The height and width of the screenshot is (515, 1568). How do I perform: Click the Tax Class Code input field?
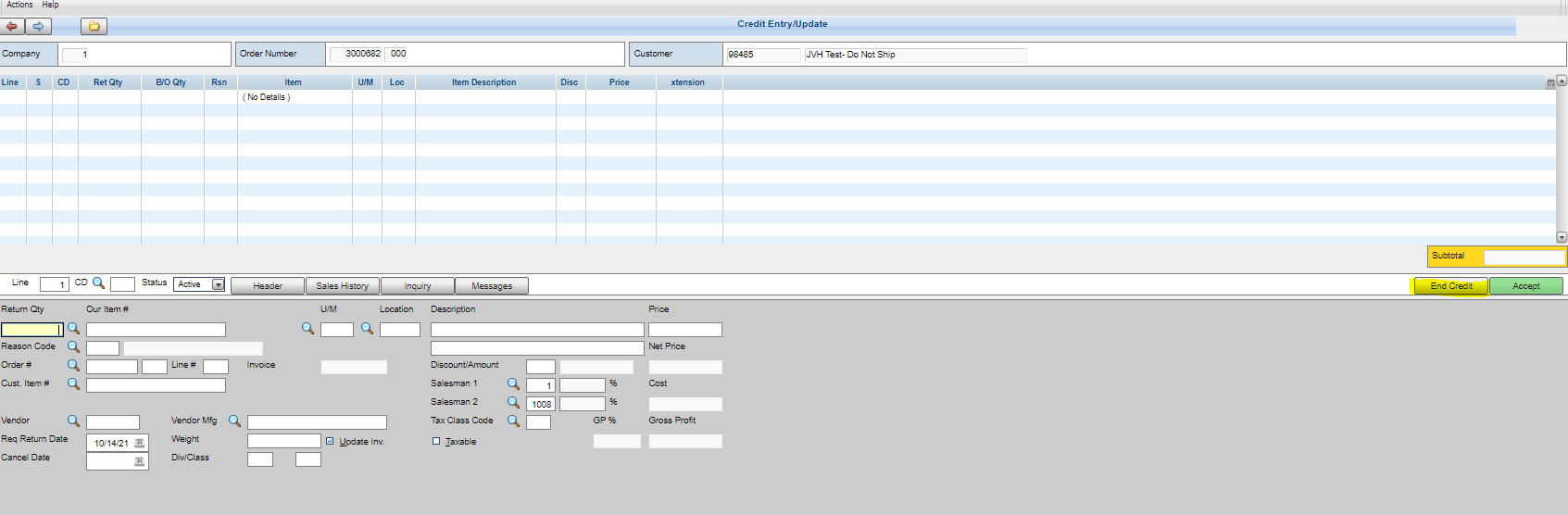pos(538,422)
